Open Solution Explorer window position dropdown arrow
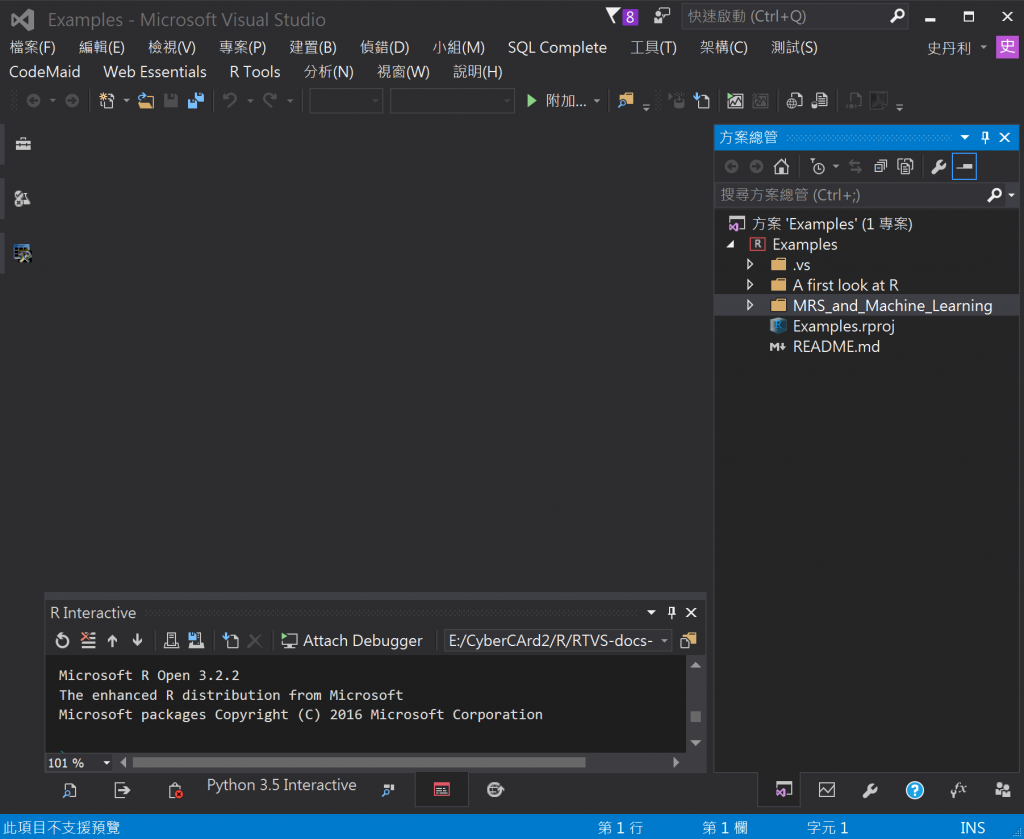The width and height of the screenshot is (1024, 839). pyautogui.click(x=965, y=137)
